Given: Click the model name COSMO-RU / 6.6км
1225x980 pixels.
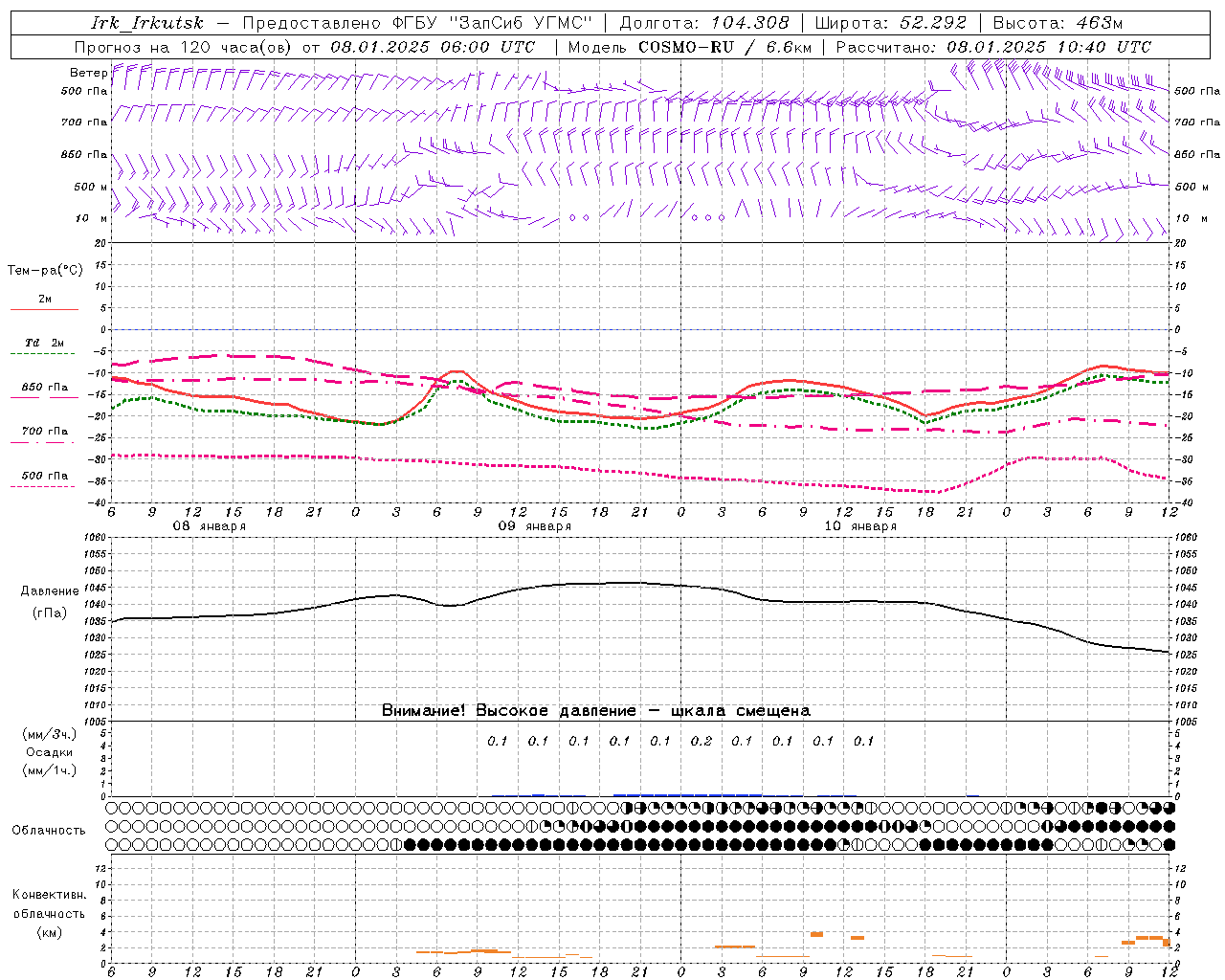Looking at the screenshot, I should [x=724, y=47].
